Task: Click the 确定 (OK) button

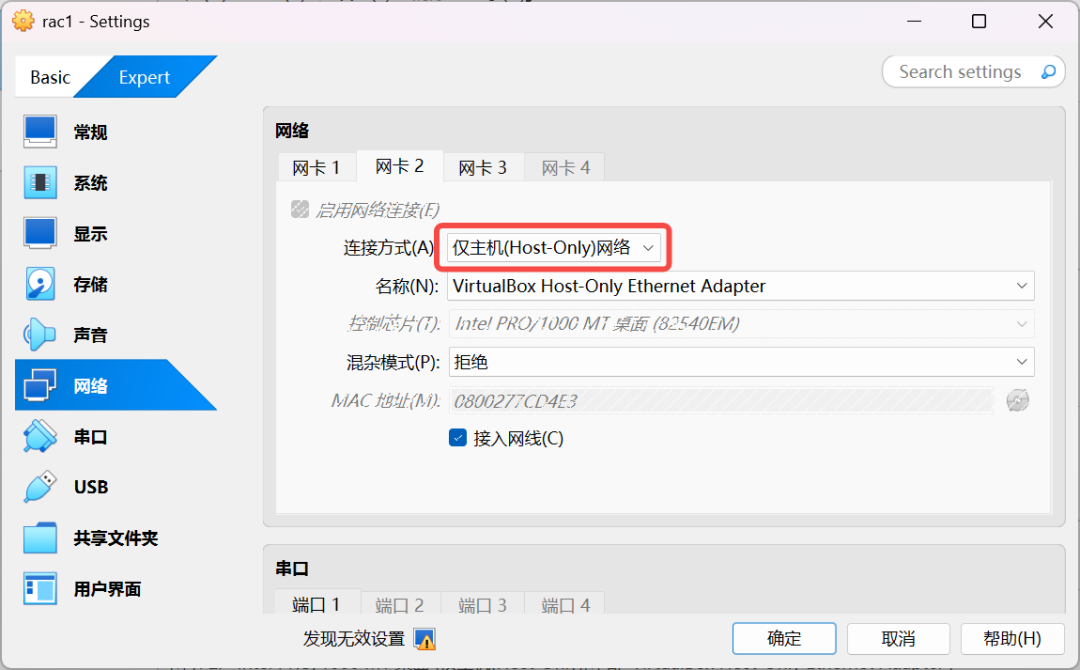Action: pos(784,638)
